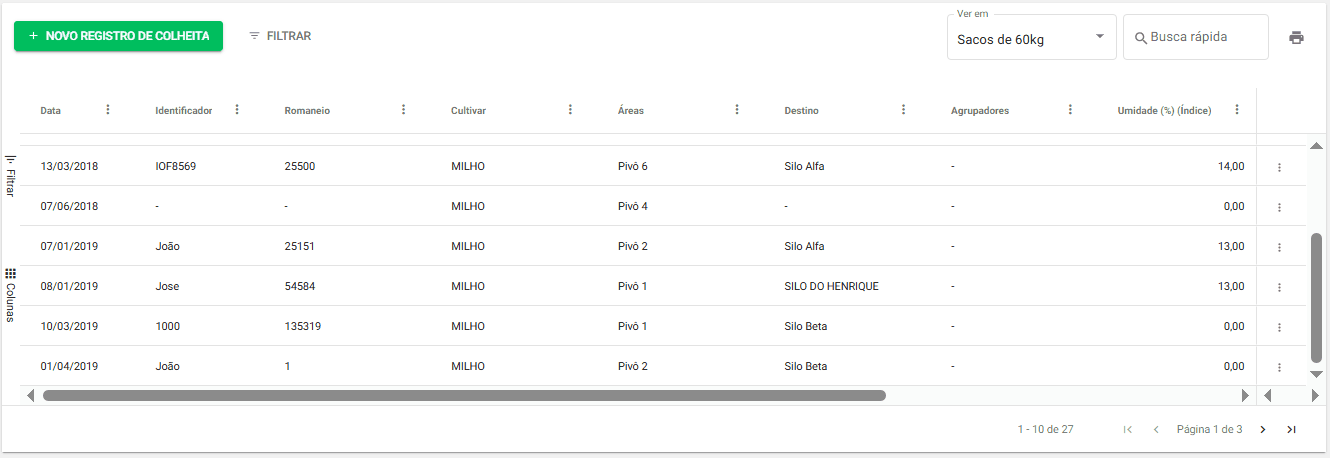Screen dimensions: 1330x458
Task: Open column menu for Romaneio header
Action: [x=403, y=110]
